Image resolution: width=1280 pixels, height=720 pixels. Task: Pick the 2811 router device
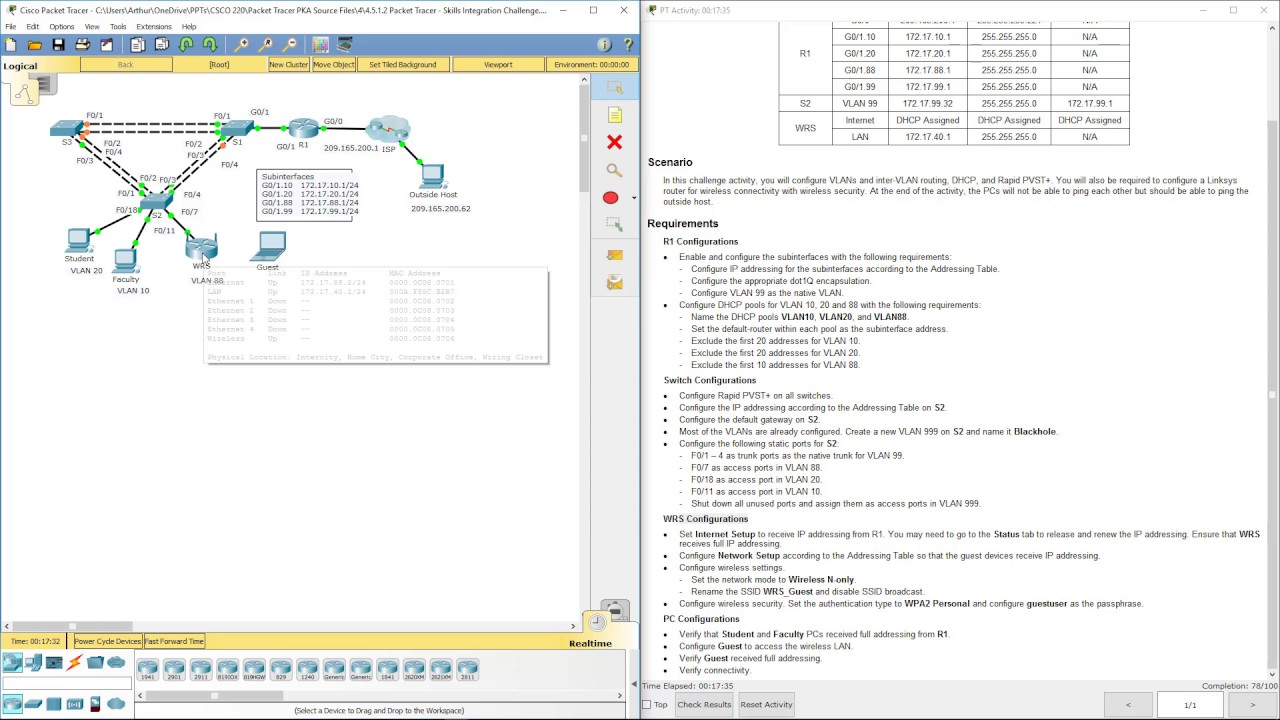pyautogui.click(x=467, y=669)
